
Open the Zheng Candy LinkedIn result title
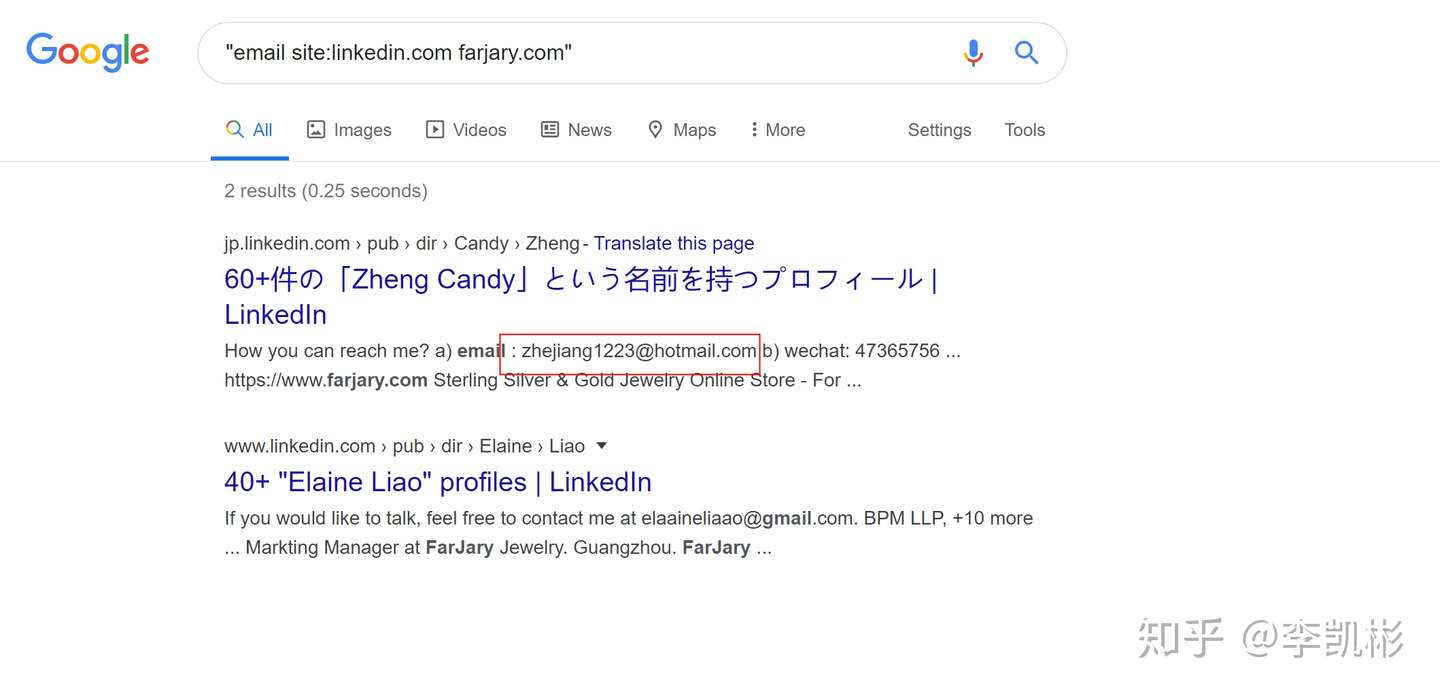580,279
